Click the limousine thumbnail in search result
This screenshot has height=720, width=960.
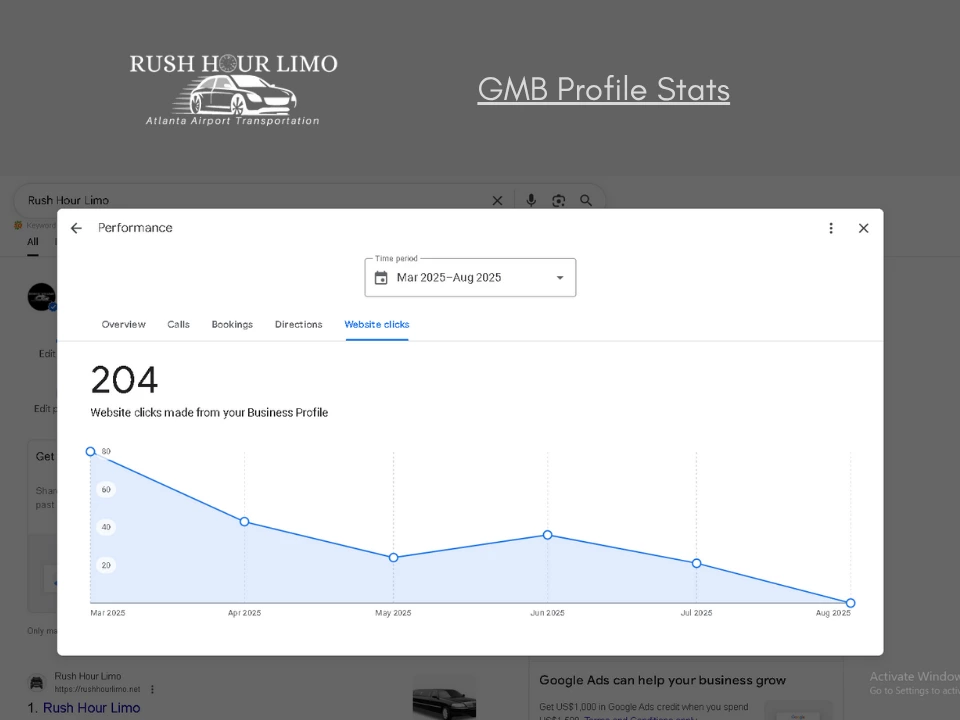[444, 697]
